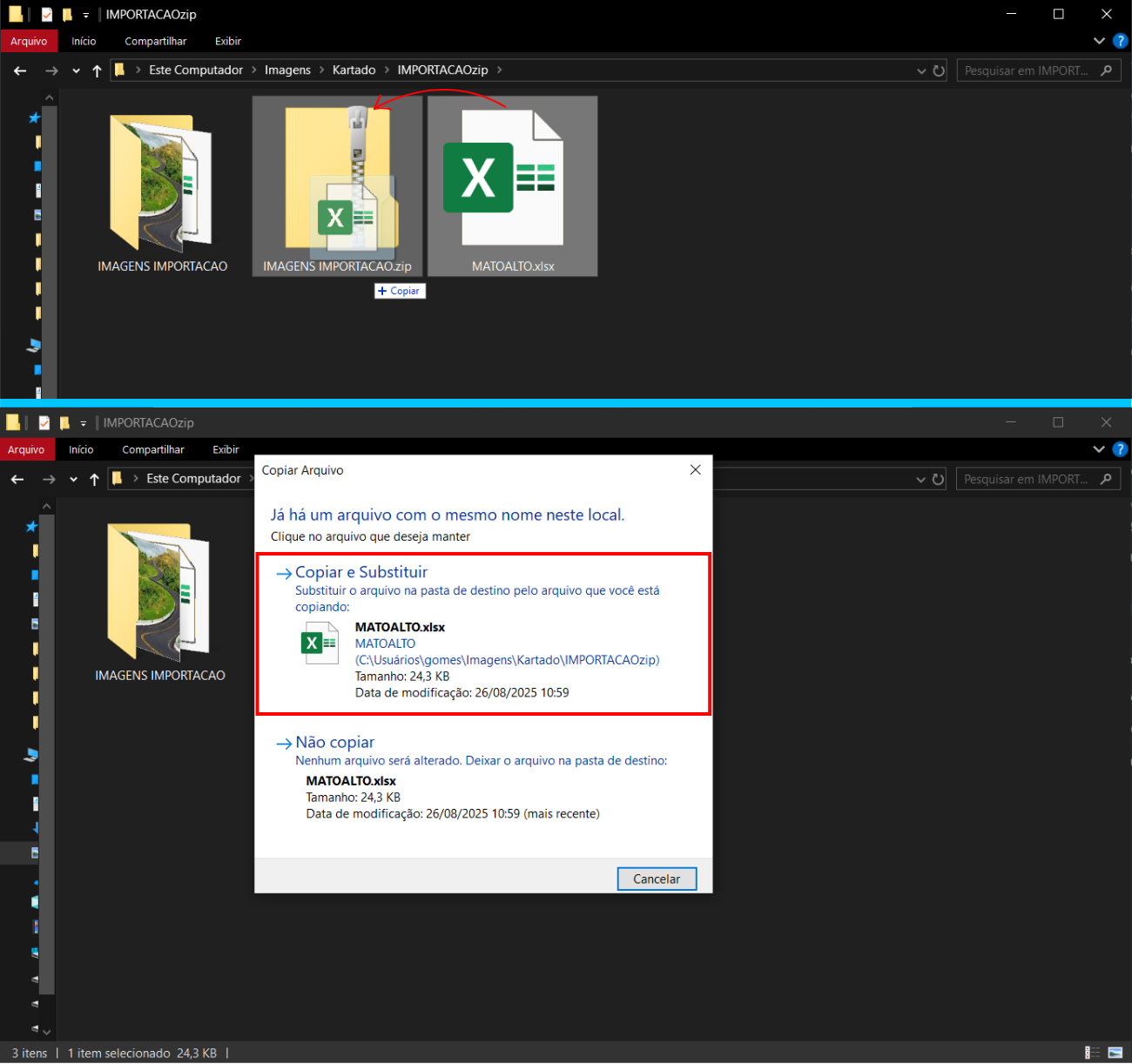The width and height of the screenshot is (1132, 1064).
Task: Close the Copiar Arquivo dialog
Action: 695,470
